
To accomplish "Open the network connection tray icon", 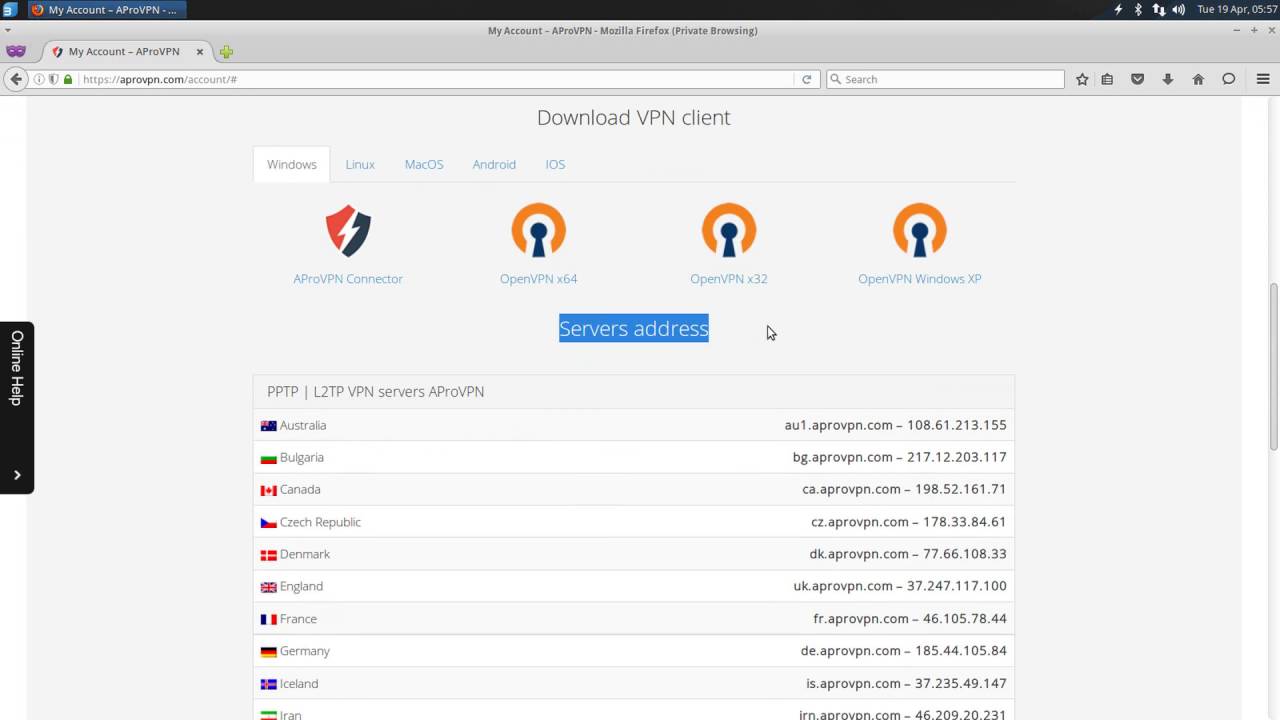I will pos(1158,9).
